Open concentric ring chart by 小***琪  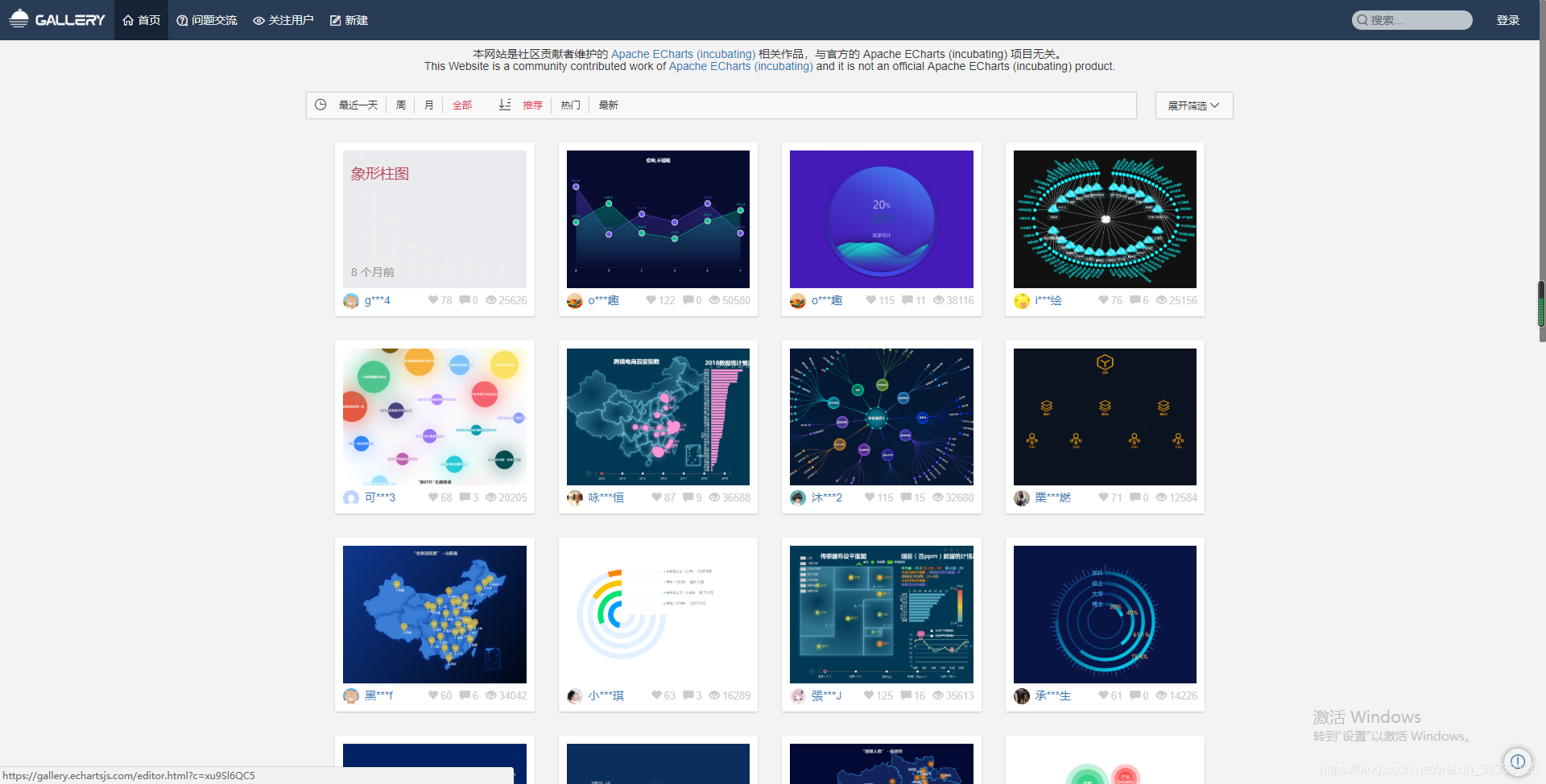[658, 614]
